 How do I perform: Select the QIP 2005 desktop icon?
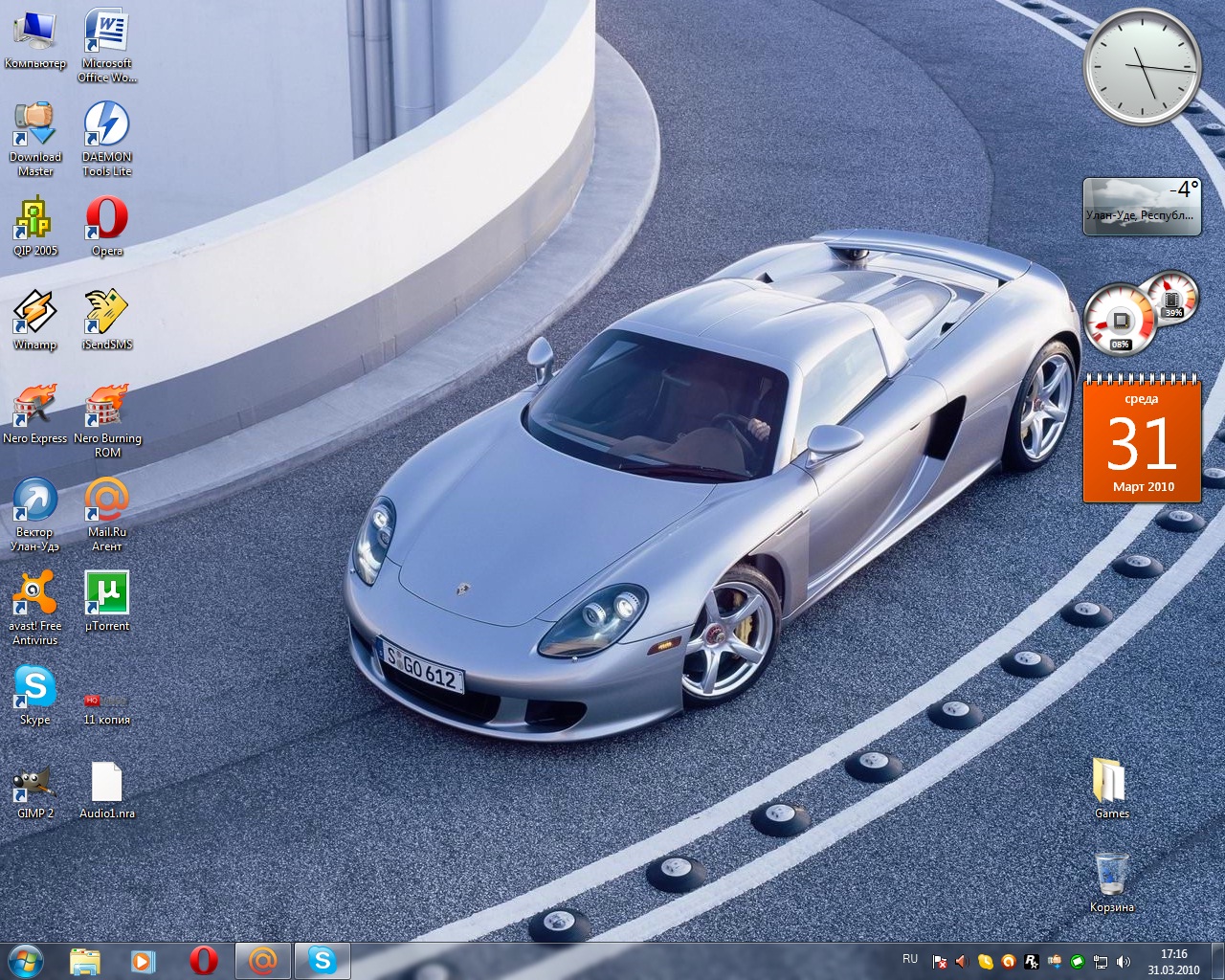pos(34,220)
